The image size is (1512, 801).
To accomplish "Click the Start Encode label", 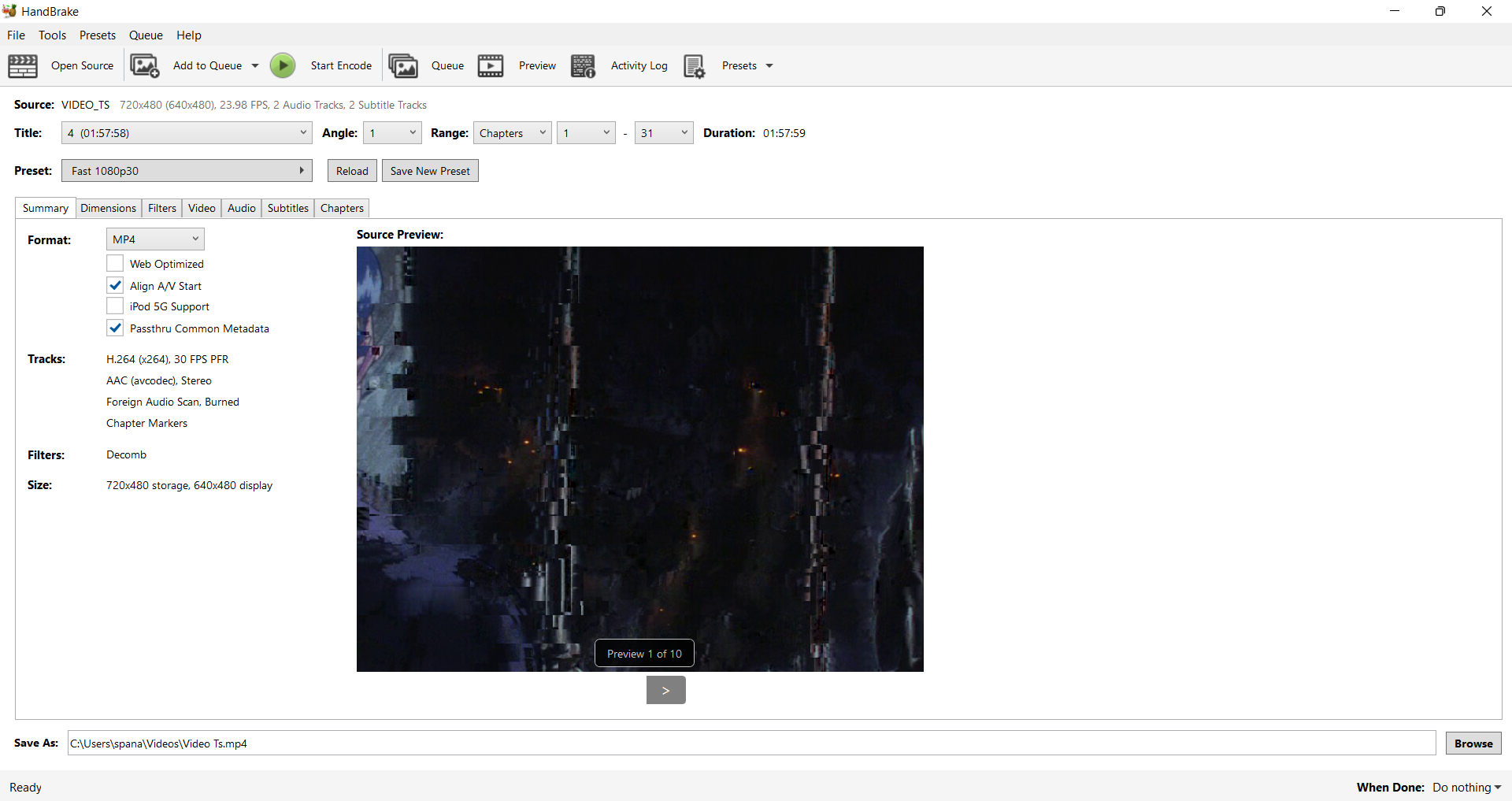I will (x=341, y=66).
